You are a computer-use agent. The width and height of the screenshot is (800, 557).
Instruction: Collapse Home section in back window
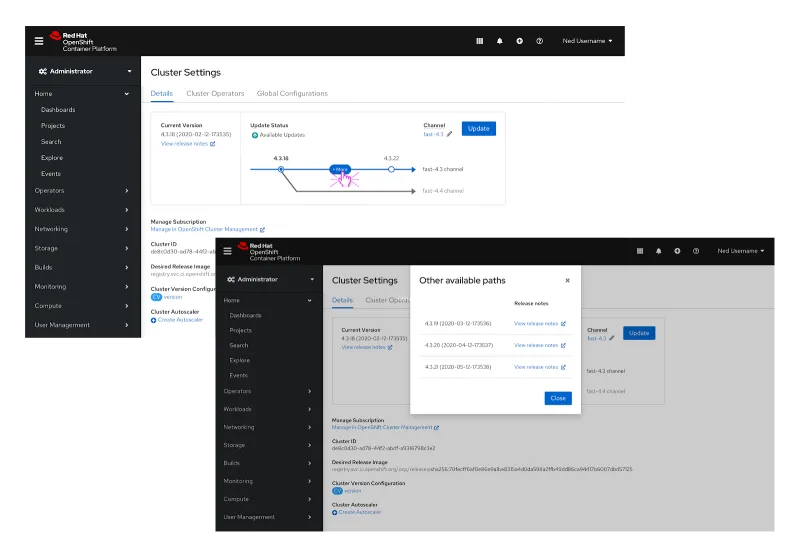pos(82,94)
